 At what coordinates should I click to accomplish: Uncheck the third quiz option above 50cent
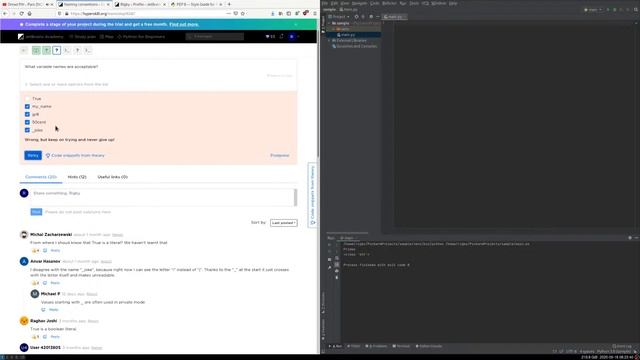pyautogui.click(x=27, y=114)
